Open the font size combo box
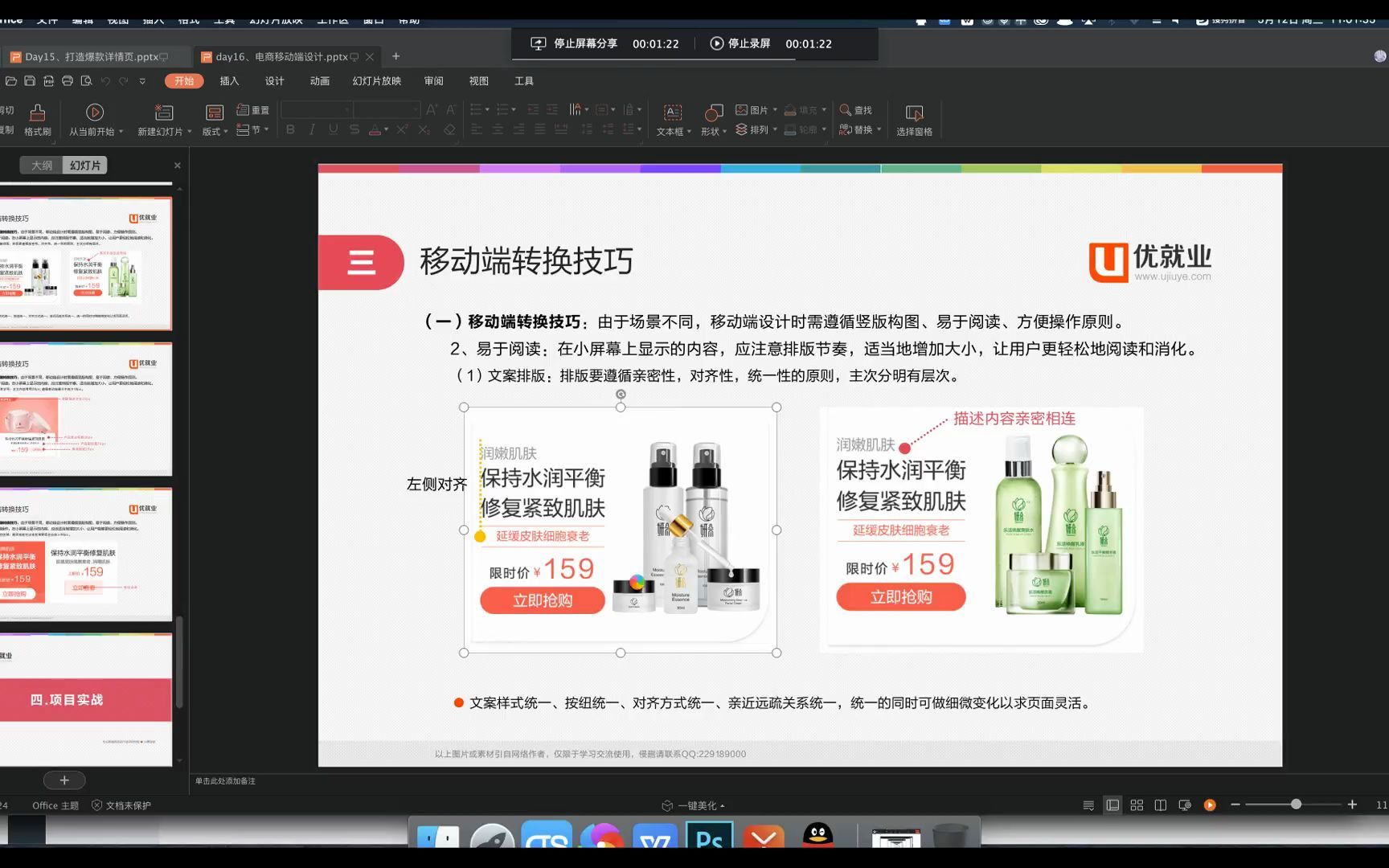The image size is (1389, 868). coord(387,110)
